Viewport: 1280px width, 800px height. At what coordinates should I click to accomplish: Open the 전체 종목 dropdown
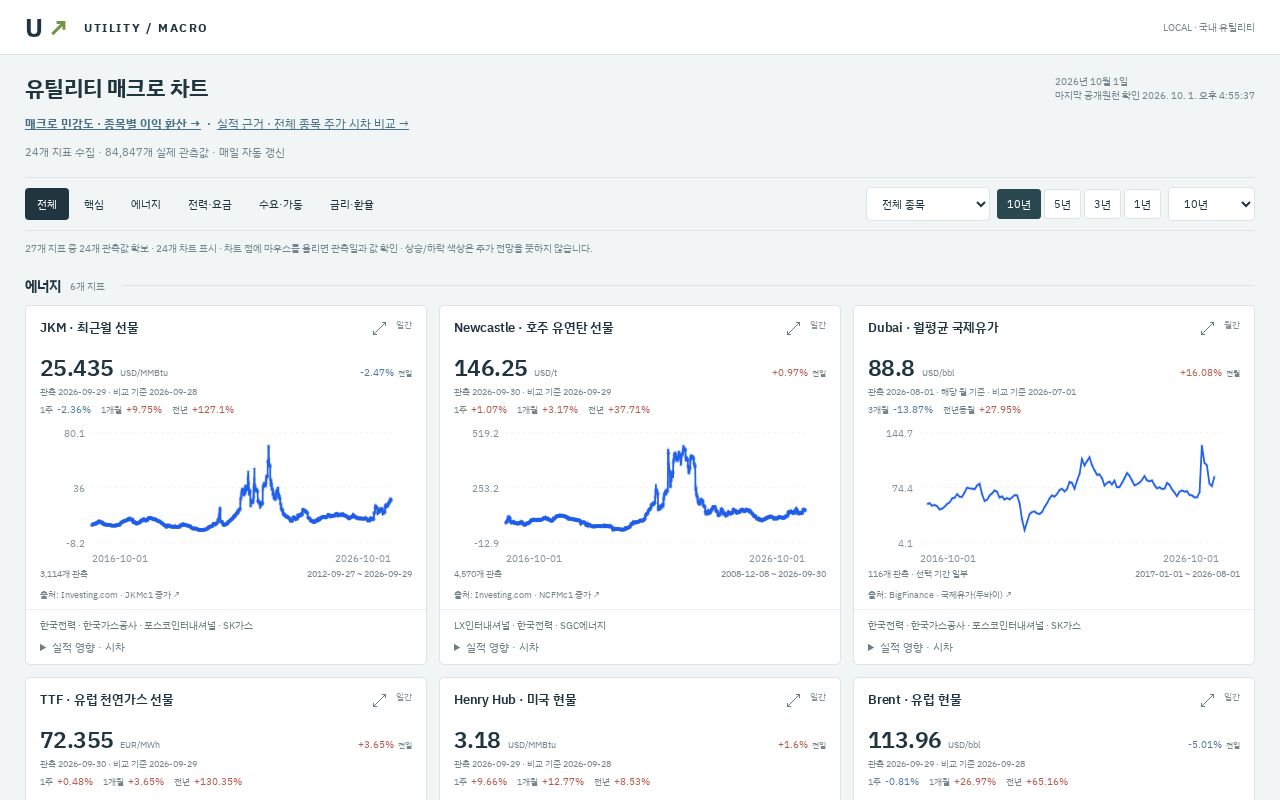point(928,204)
